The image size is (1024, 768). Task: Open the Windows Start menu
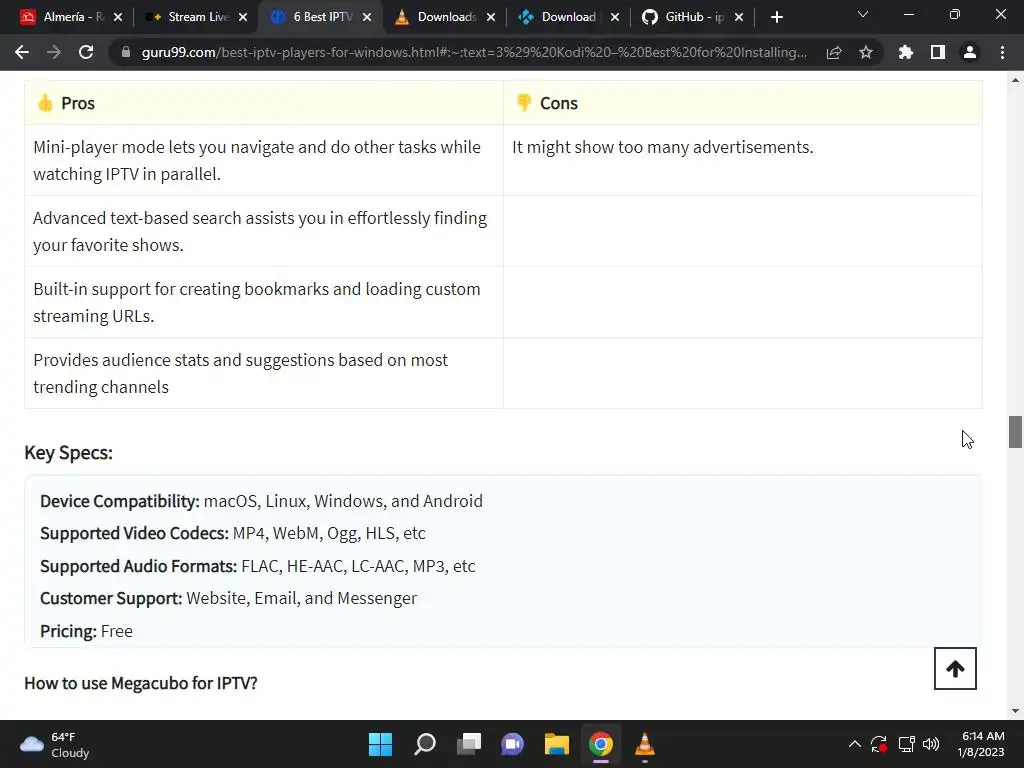[381, 744]
